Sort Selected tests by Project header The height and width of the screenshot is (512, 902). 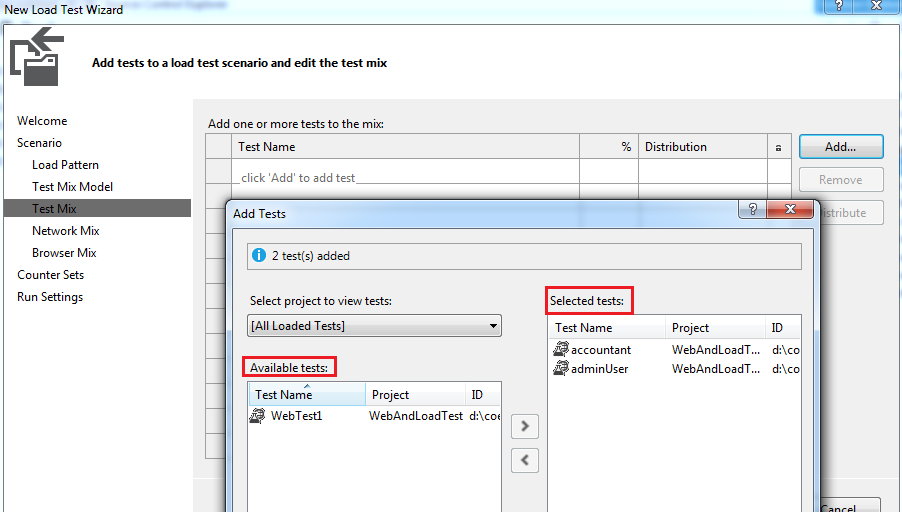[715, 328]
